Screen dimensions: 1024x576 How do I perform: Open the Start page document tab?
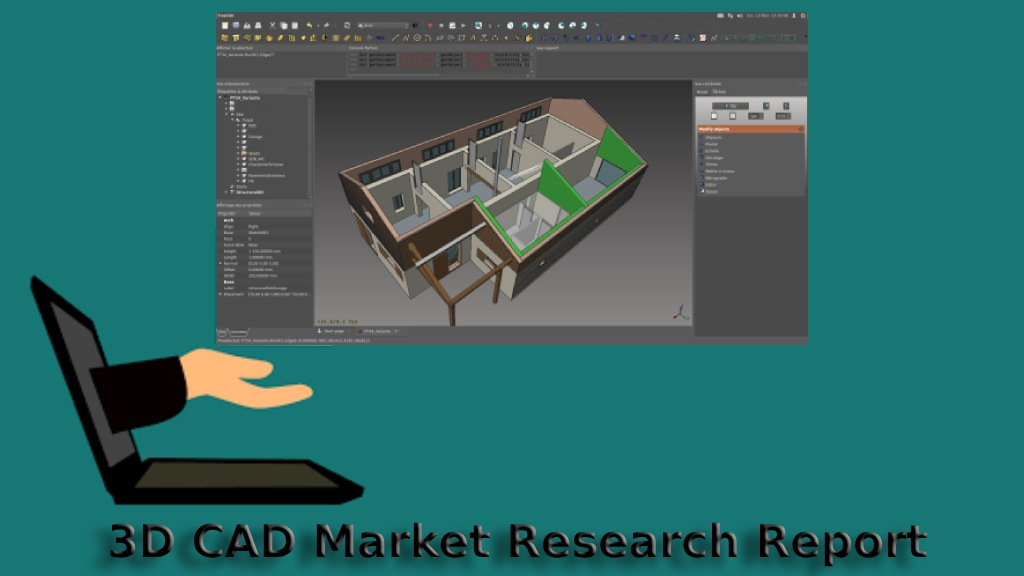[x=332, y=332]
